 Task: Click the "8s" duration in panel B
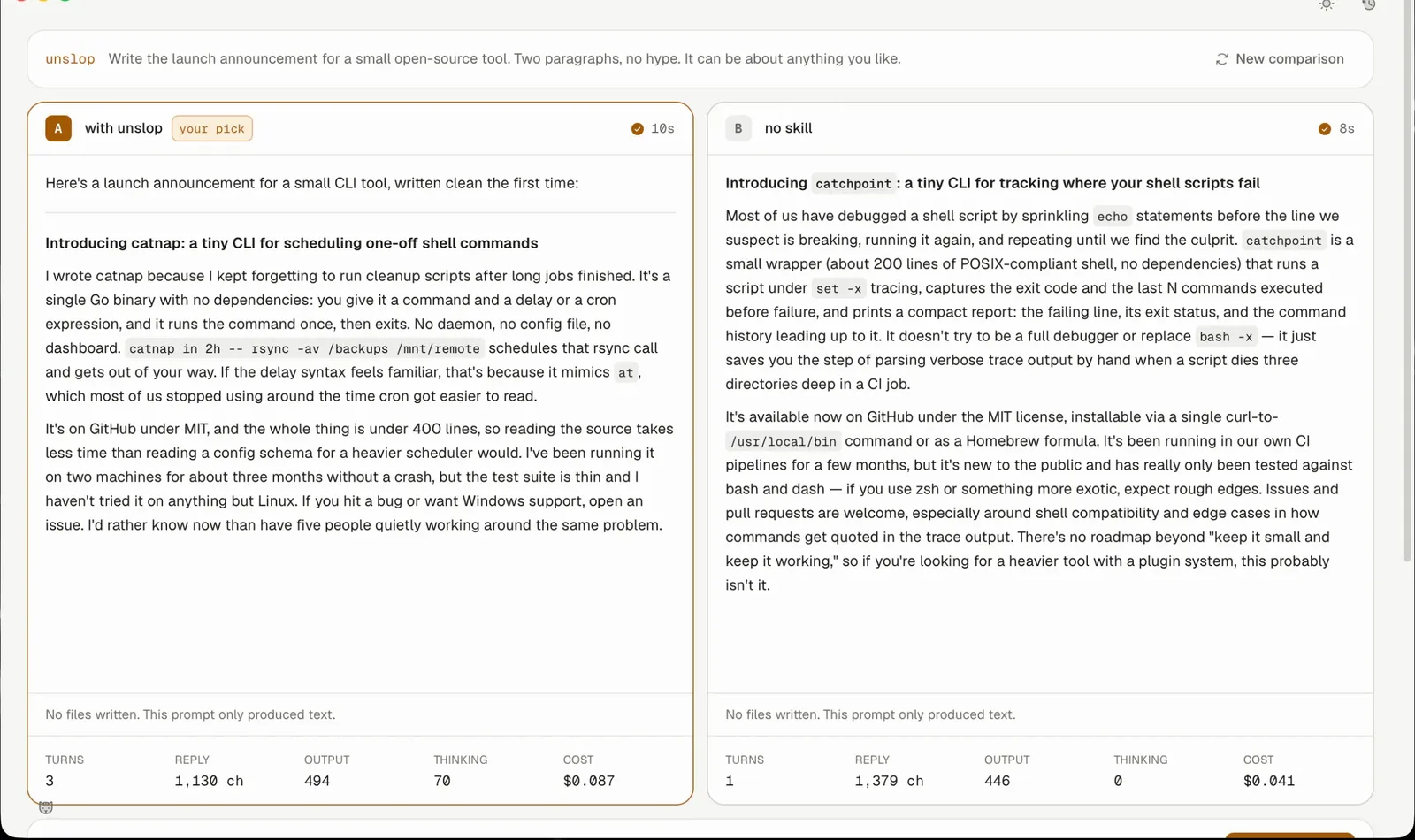(x=1347, y=129)
